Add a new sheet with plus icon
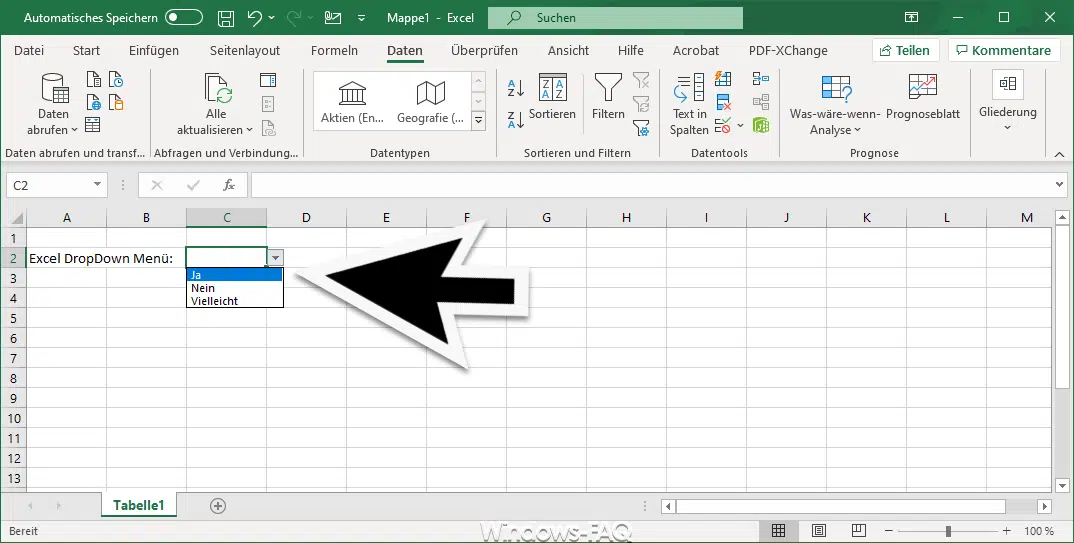The width and height of the screenshot is (1074, 543). pyautogui.click(x=218, y=506)
